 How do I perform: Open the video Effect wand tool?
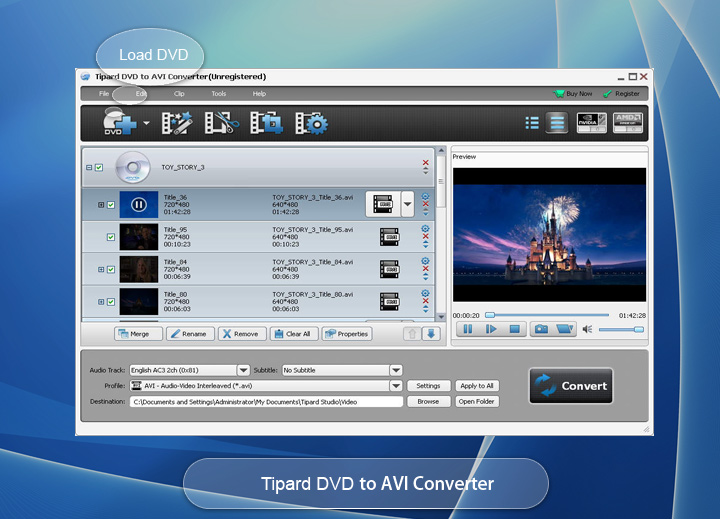177,123
